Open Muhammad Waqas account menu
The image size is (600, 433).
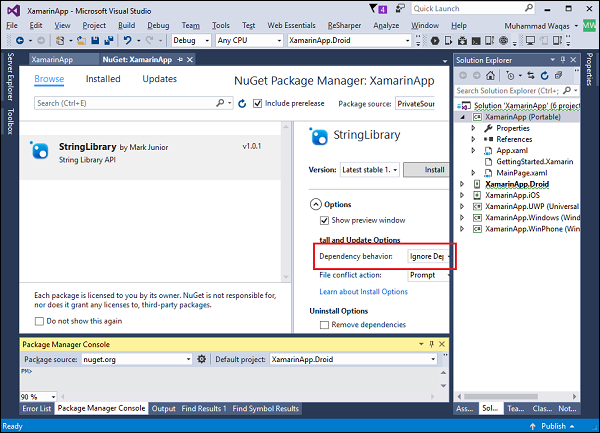541,26
